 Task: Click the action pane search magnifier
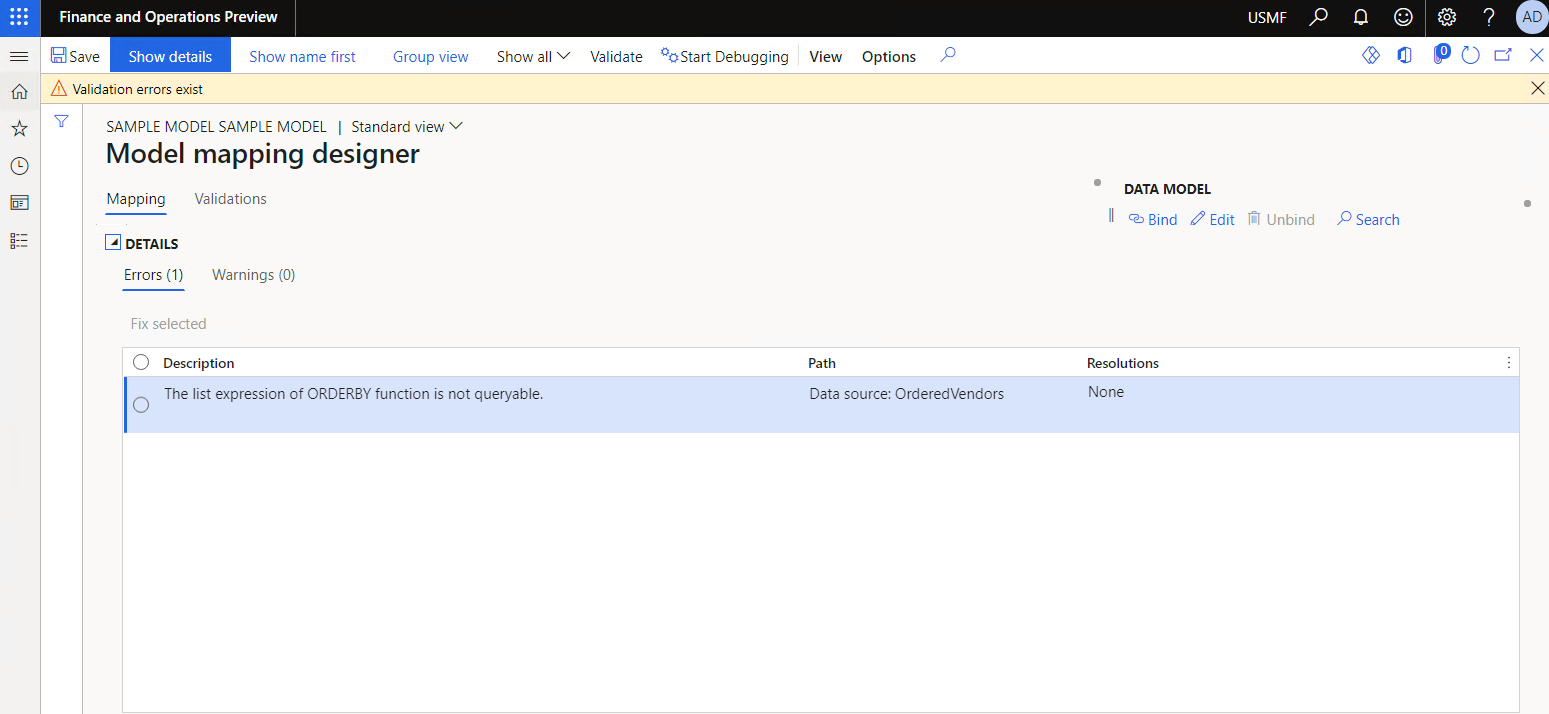click(948, 56)
